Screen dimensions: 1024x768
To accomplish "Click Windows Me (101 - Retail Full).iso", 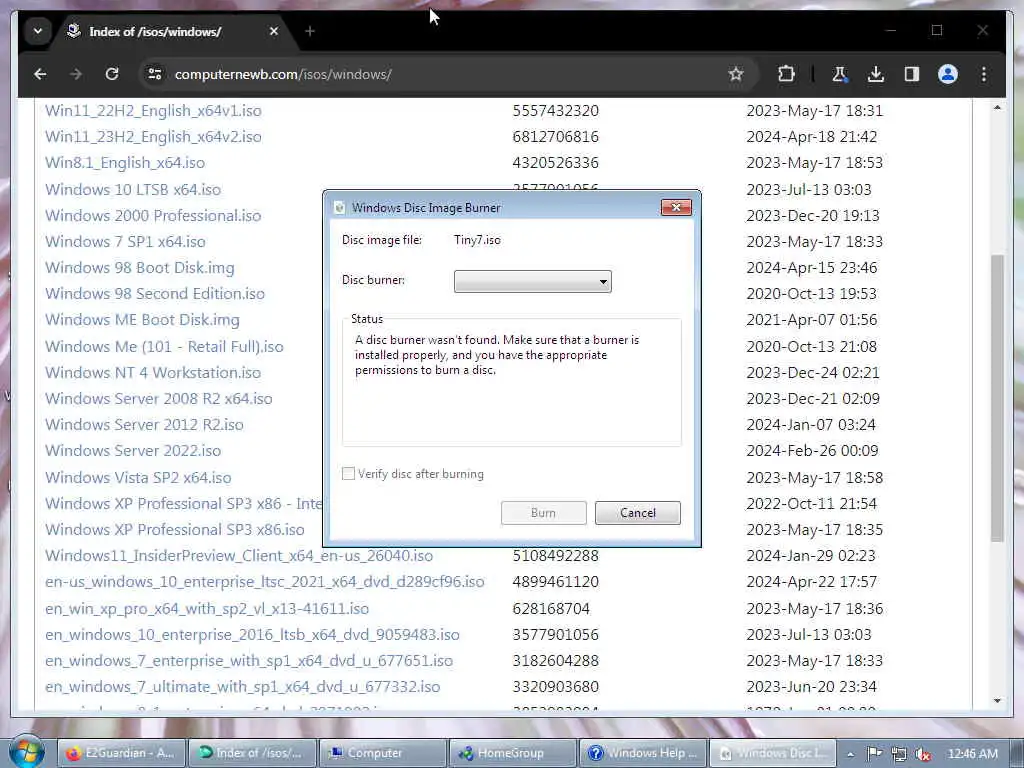I will (164, 346).
